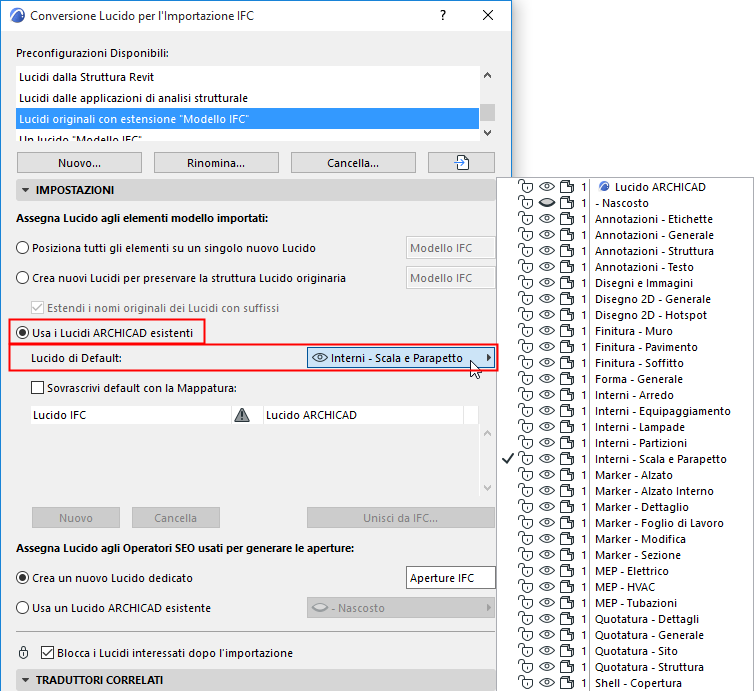754x691 pixels.
Task: Click wireframe icon of Marker - Dettaglio row
Action: click(567, 507)
